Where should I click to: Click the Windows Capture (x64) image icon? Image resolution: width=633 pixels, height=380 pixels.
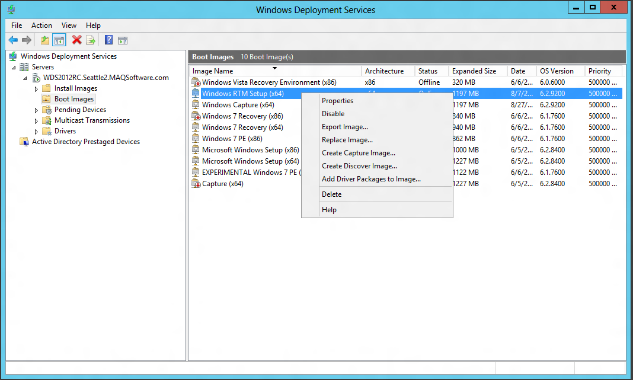coord(196,105)
